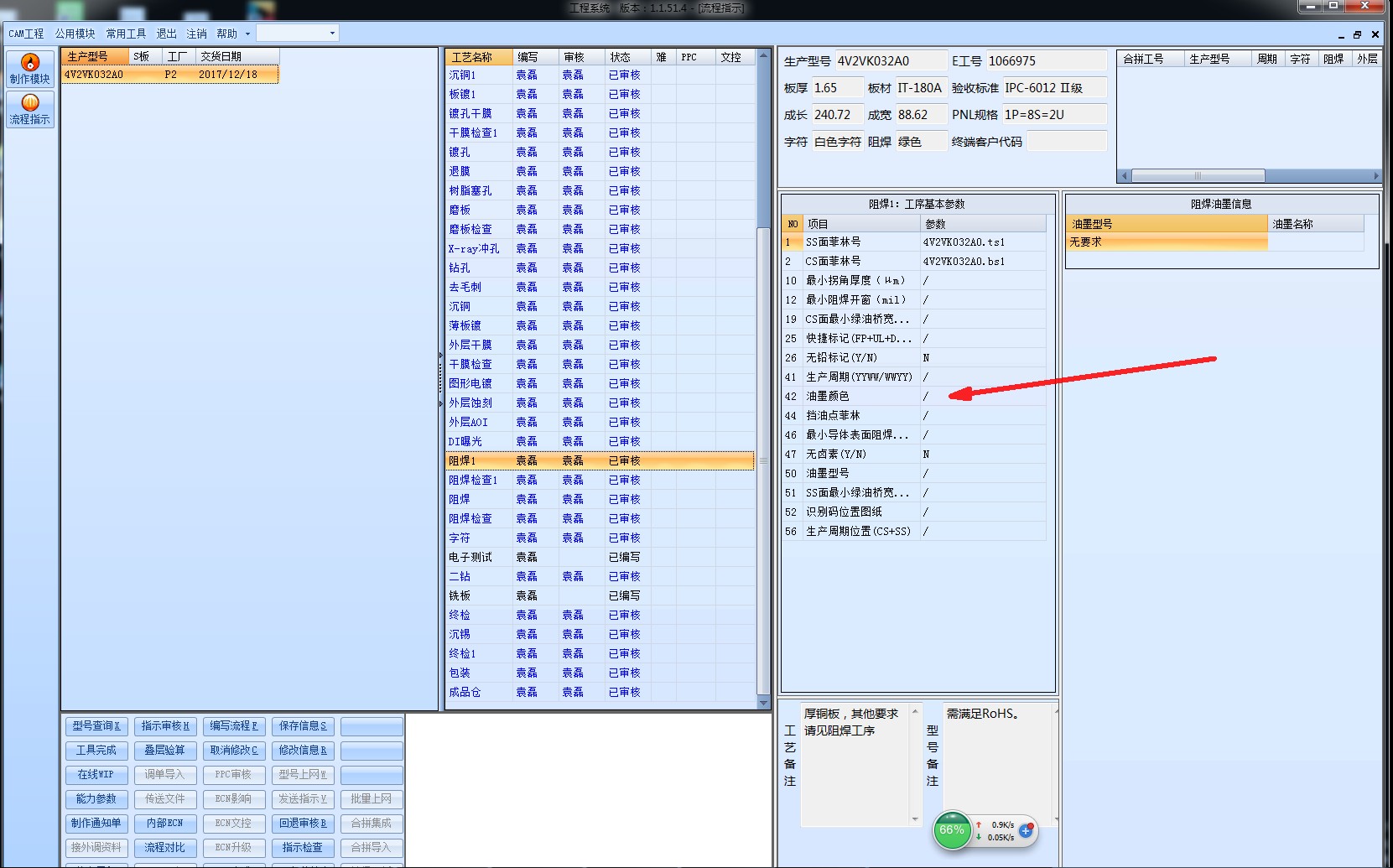This screenshot has width=1393, height=868.
Task: Click the 交货日期 column header
Action: click(x=237, y=56)
